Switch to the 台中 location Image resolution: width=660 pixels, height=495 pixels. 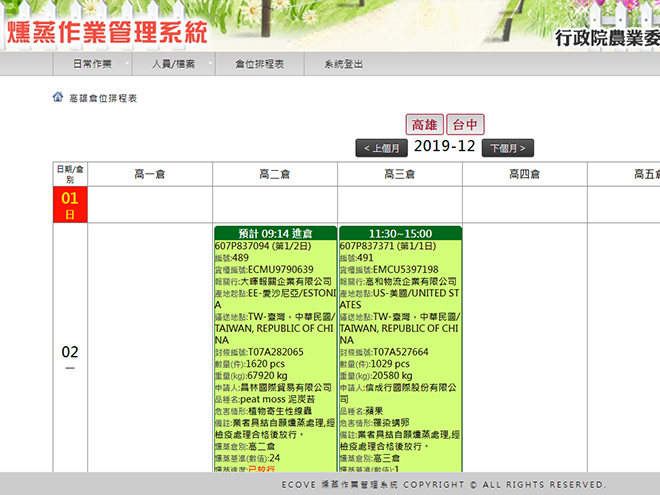[x=465, y=125]
